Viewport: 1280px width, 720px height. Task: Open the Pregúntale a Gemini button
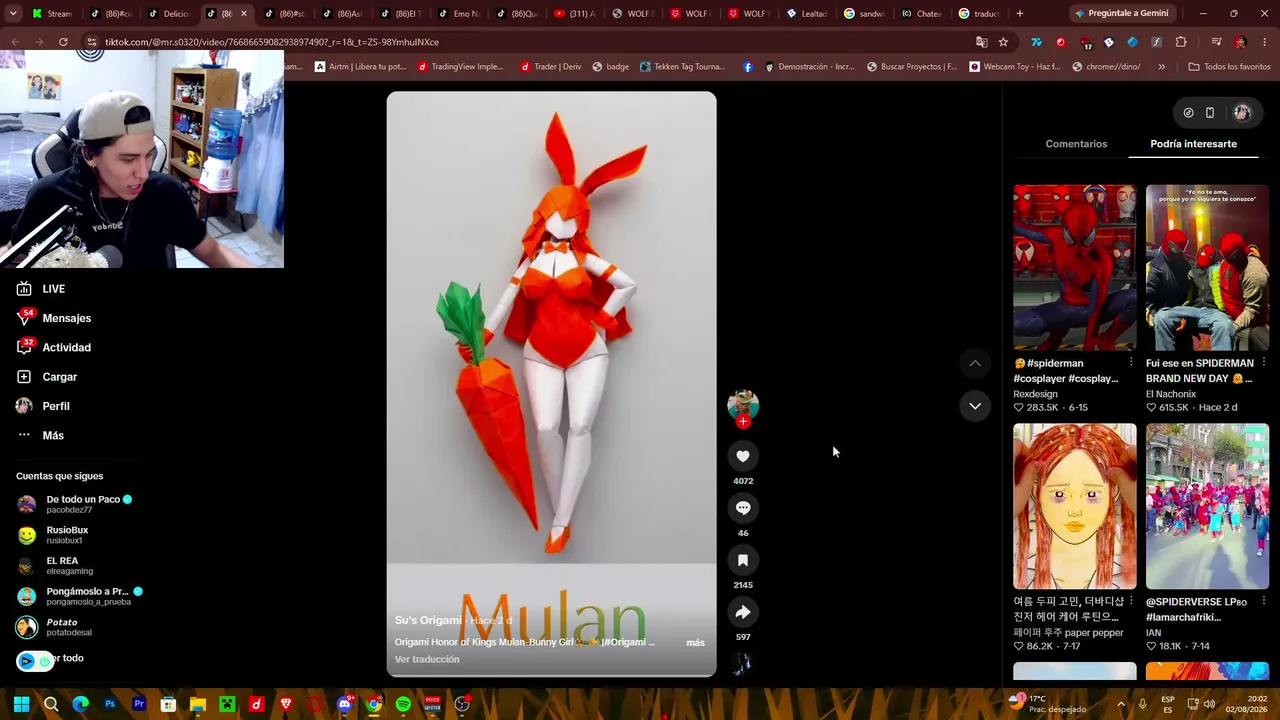(x=1120, y=13)
